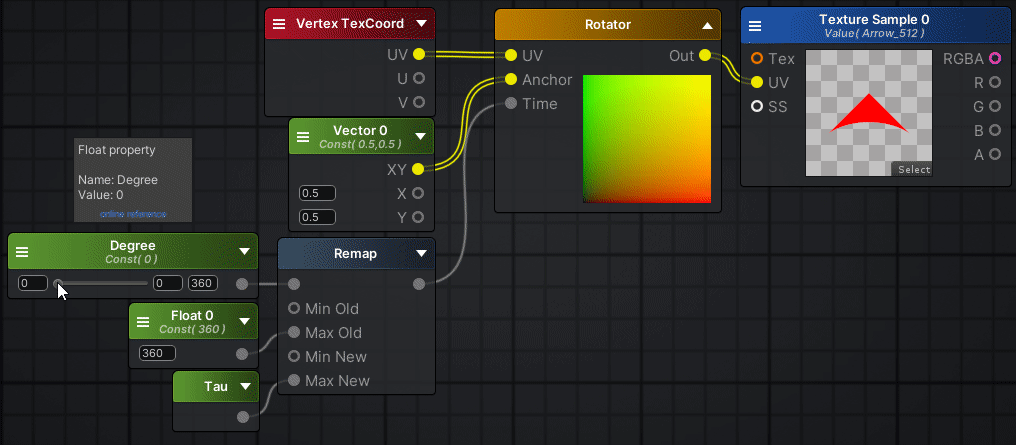Image resolution: width=1016 pixels, height=445 pixels.
Task: Click the Degree slider track
Action: coord(101,283)
